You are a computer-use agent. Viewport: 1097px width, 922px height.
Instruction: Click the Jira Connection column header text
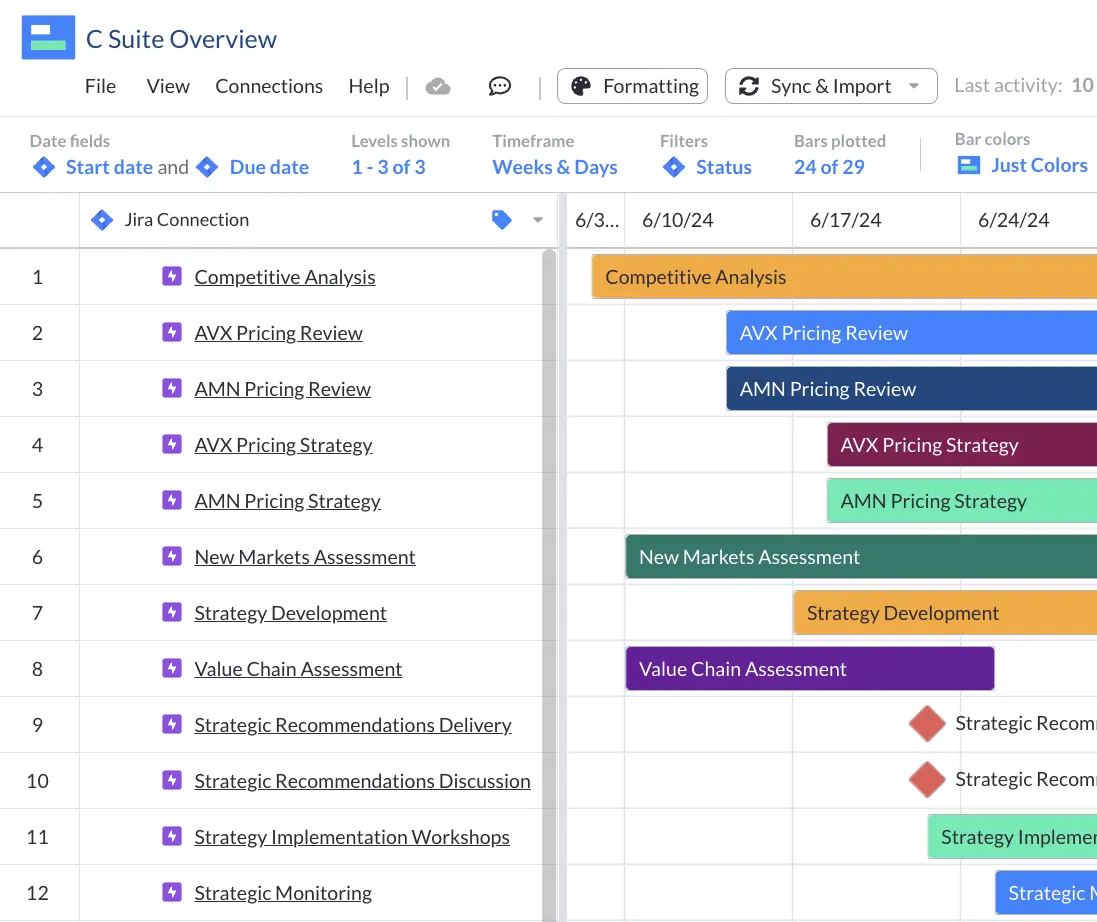pyautogui.click(x=187, y=220)
